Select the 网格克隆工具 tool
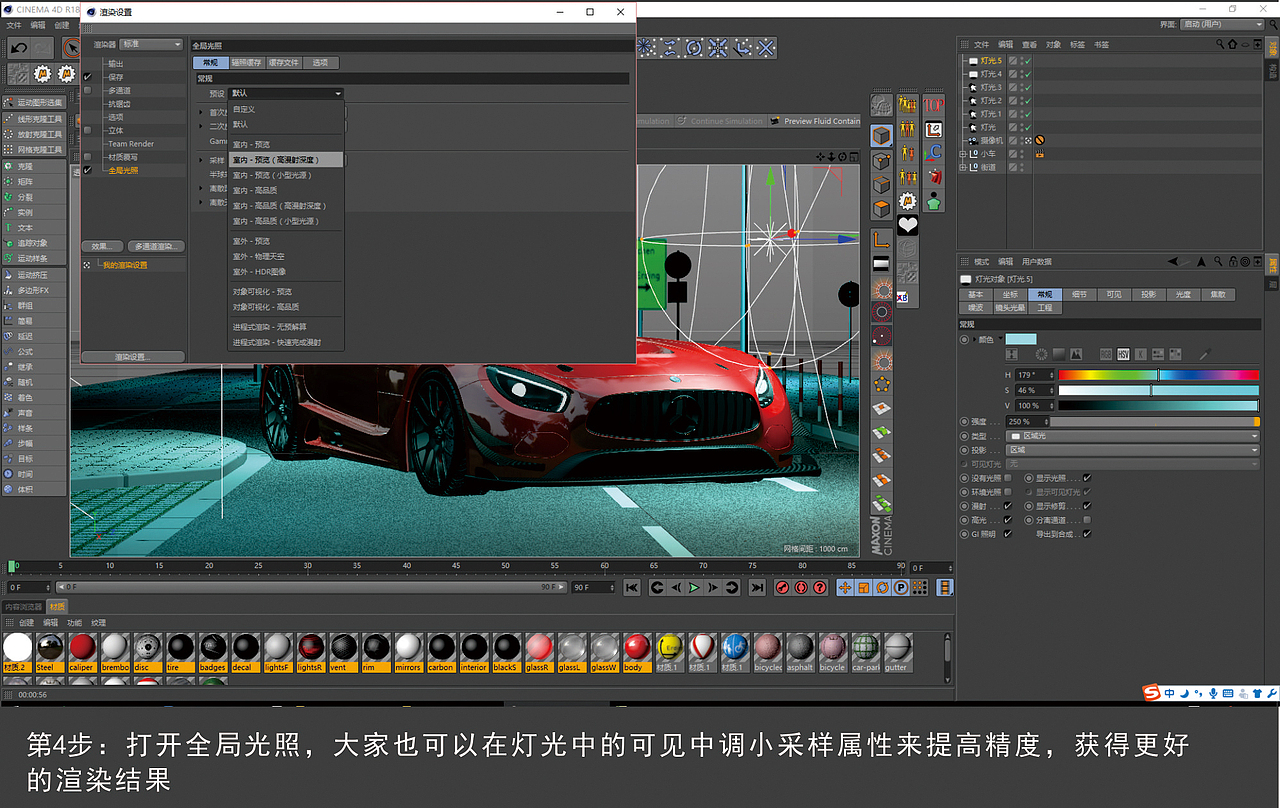The height and width of the screenshot is (808, 1280). pos(34,149)
